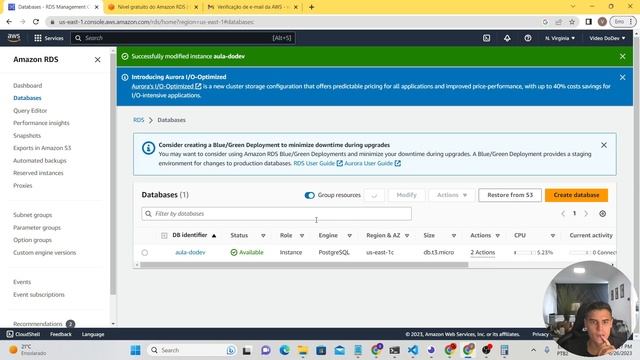
Task: Open Video DoDev account menu
Action: point(607,38)
